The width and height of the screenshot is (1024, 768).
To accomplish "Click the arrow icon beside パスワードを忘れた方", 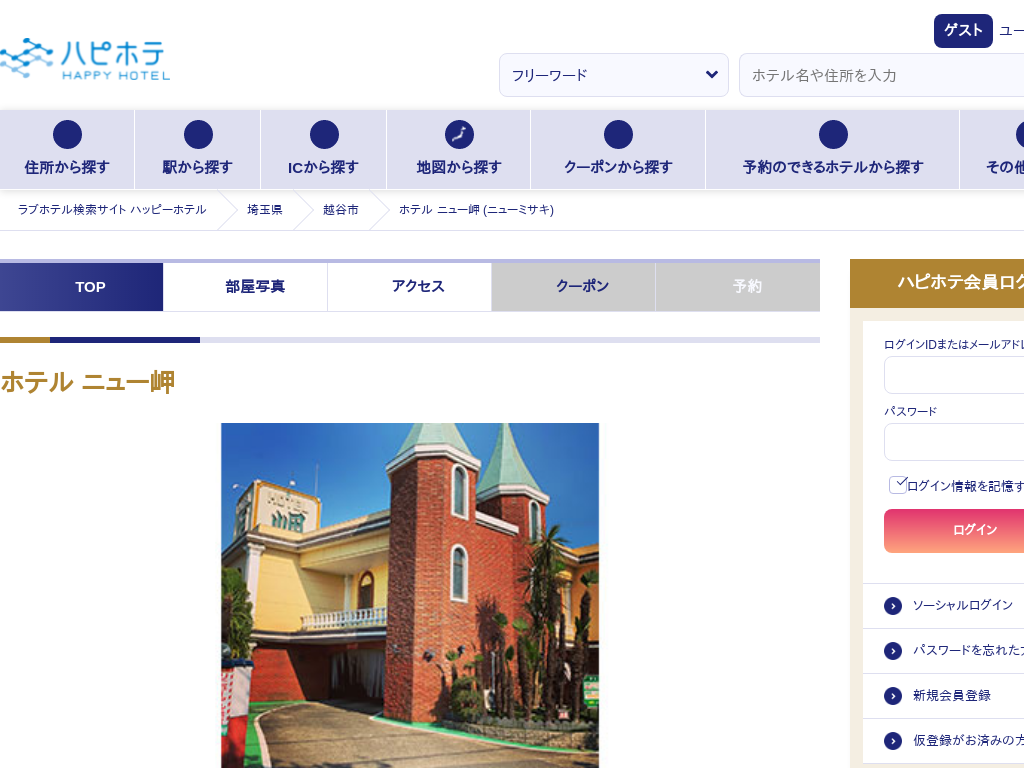I will (893, 651).
